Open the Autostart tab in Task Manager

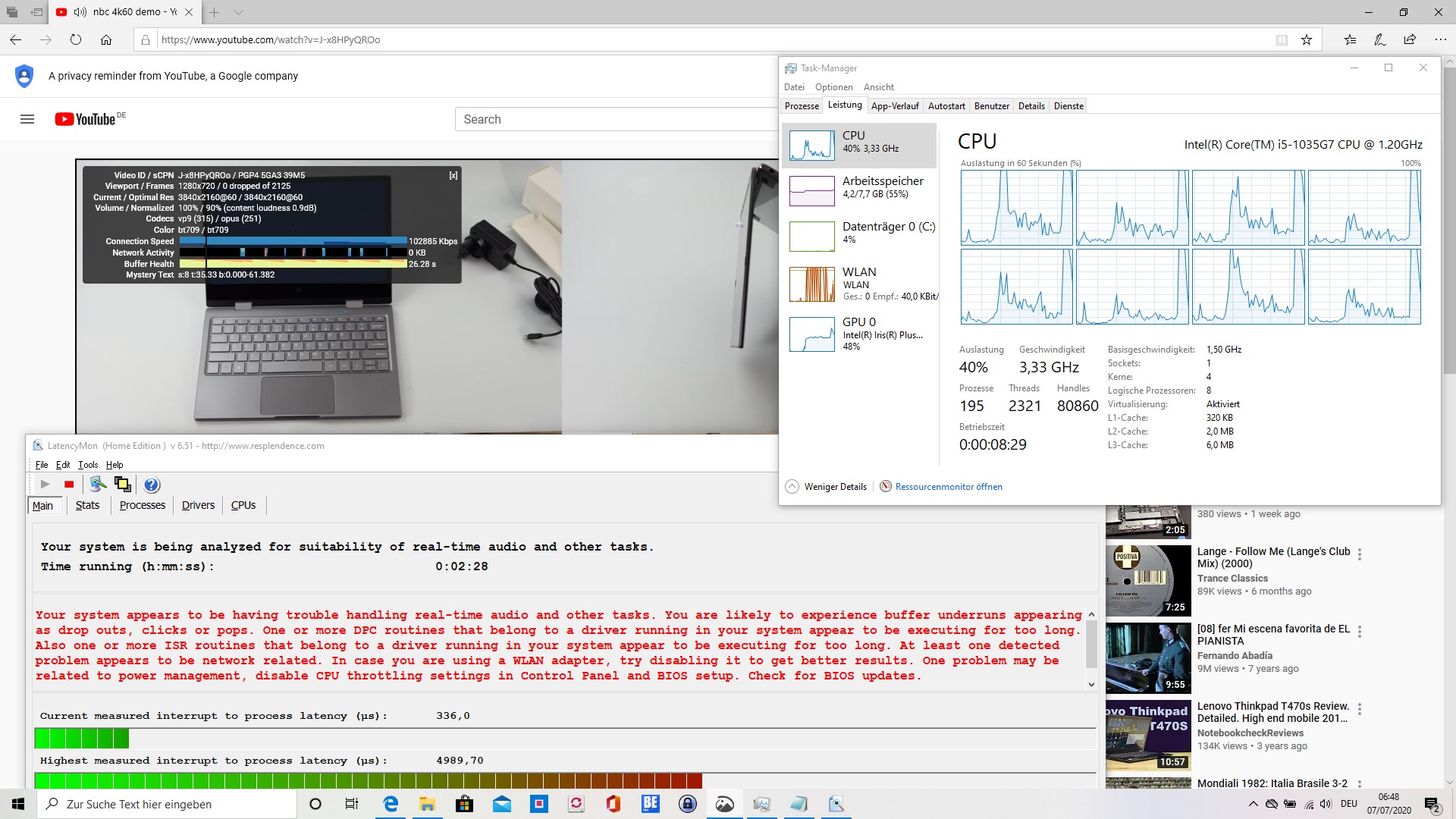click(946, 106)
